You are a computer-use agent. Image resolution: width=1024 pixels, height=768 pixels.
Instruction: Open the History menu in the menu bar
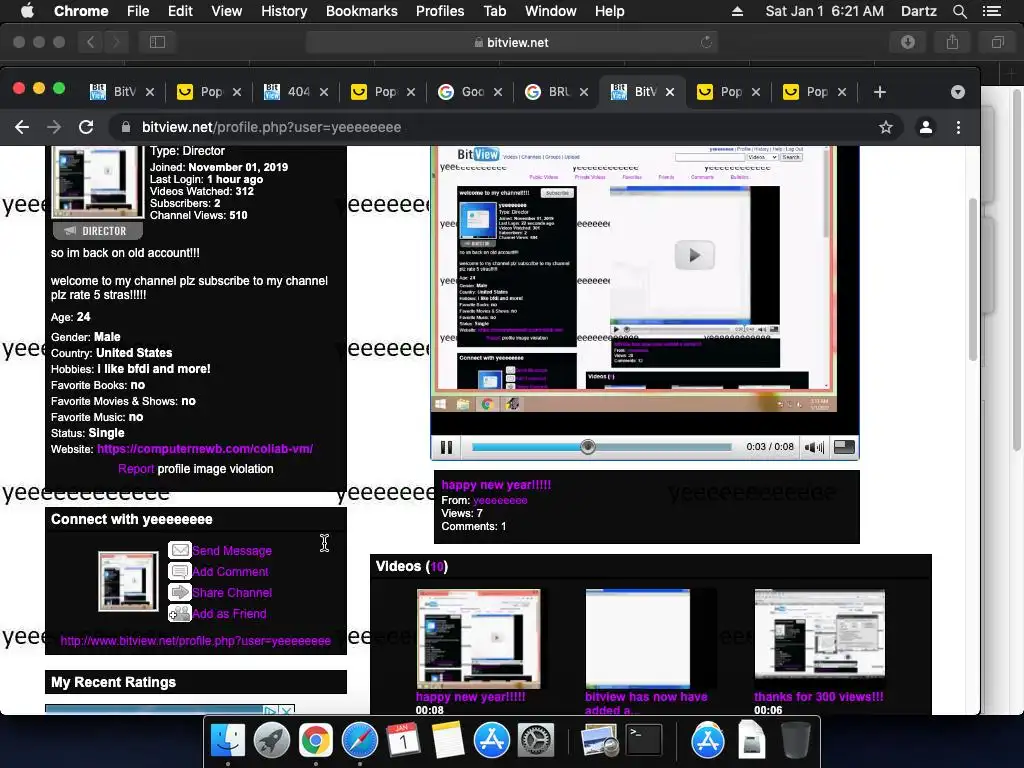(283, 11)
